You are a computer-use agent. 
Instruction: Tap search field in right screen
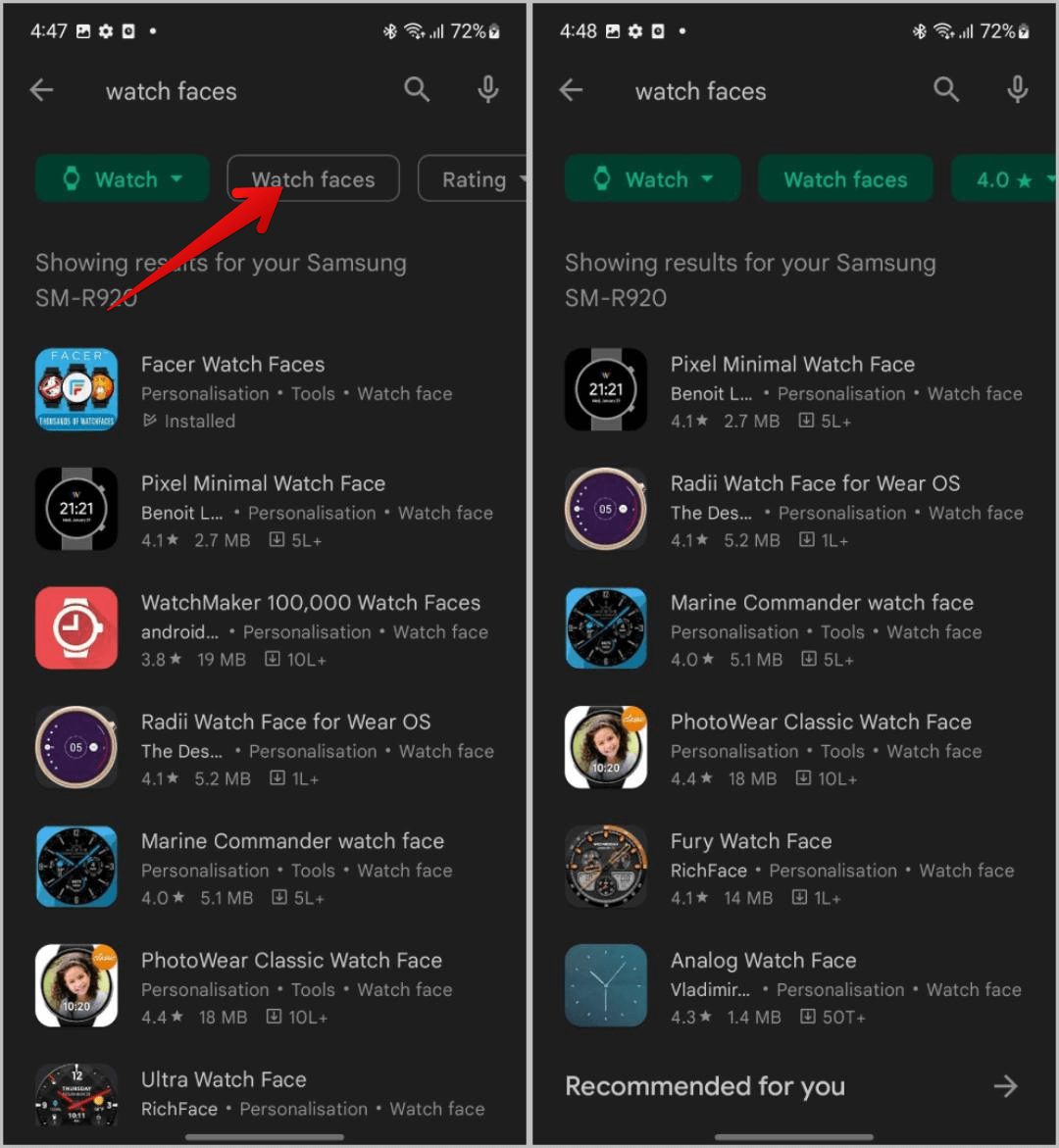tap(701, 91)
